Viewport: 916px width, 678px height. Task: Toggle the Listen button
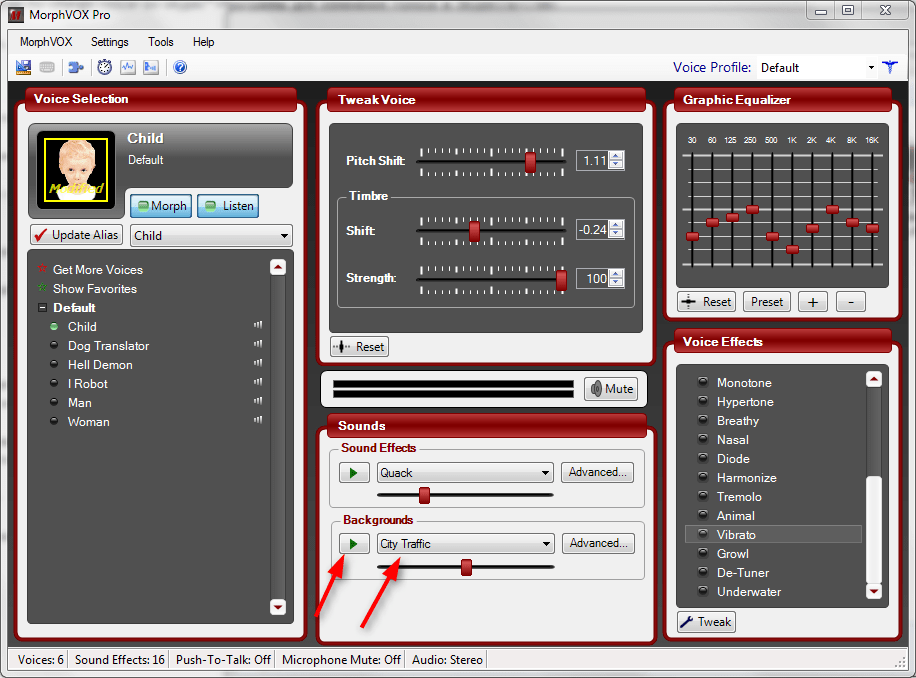(x=228, y=206)
